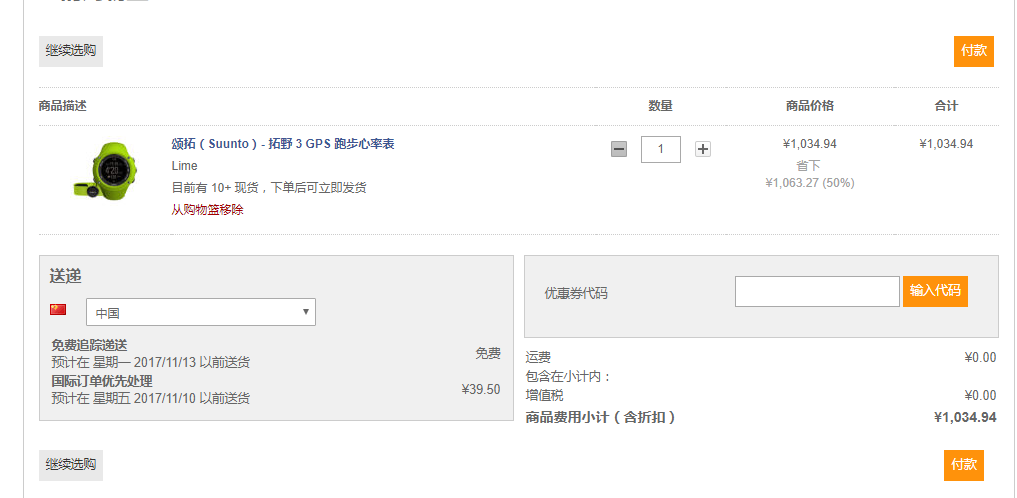This screenshot has height=498, width=1017.
Task: Click the quantity field showing 1
Action: 661,149
